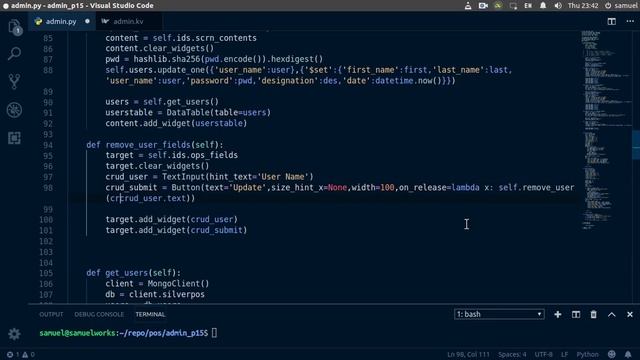Viewport: 640px width, 360px height.
Task: Click the vertical scrollbar of the editor
Action: coord(636,144)
